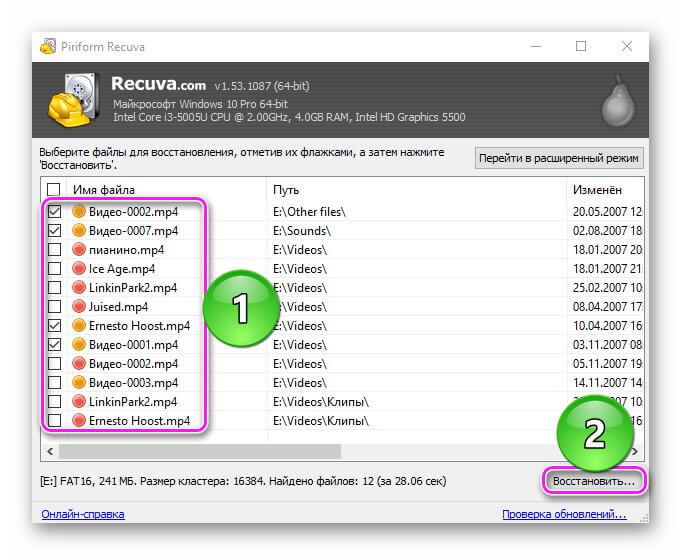Uncheck the Видео-0007.mp4 checkbox
The width and height of the screenshot is (681, 555).
click(54, 230)
